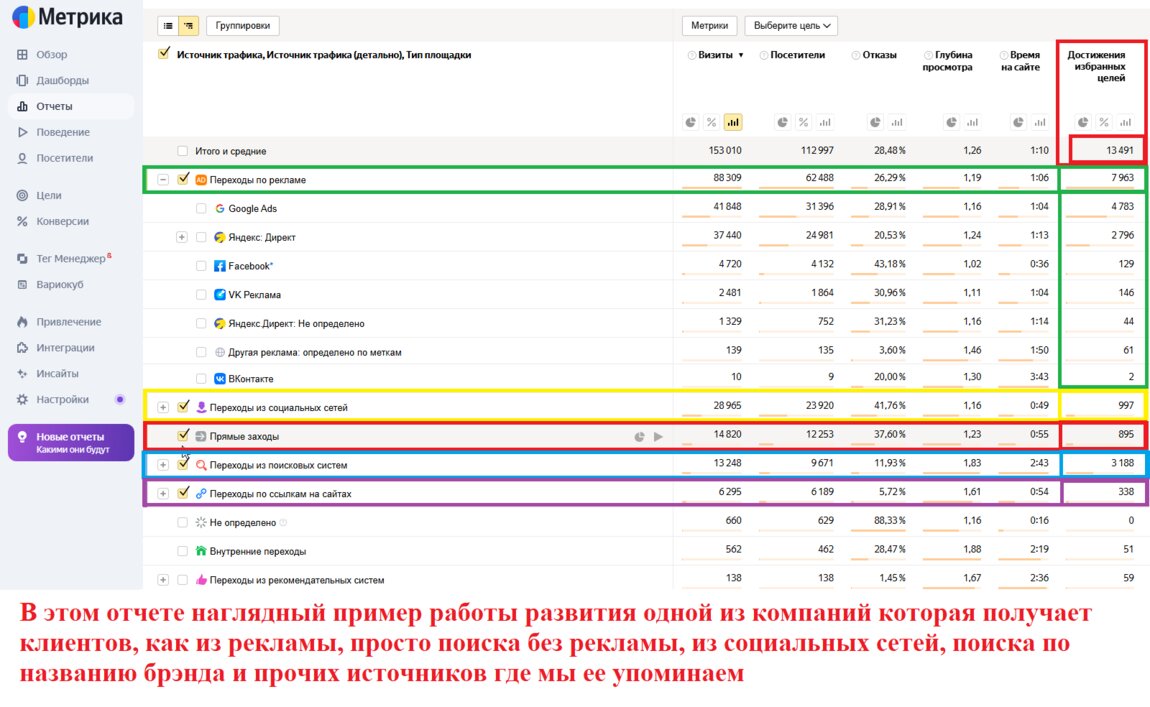The height and width of the screenshot is (707, 1150).
Task: Uncheck the Переходы по рекламе checkbox
Action: [x=183, y=180]
